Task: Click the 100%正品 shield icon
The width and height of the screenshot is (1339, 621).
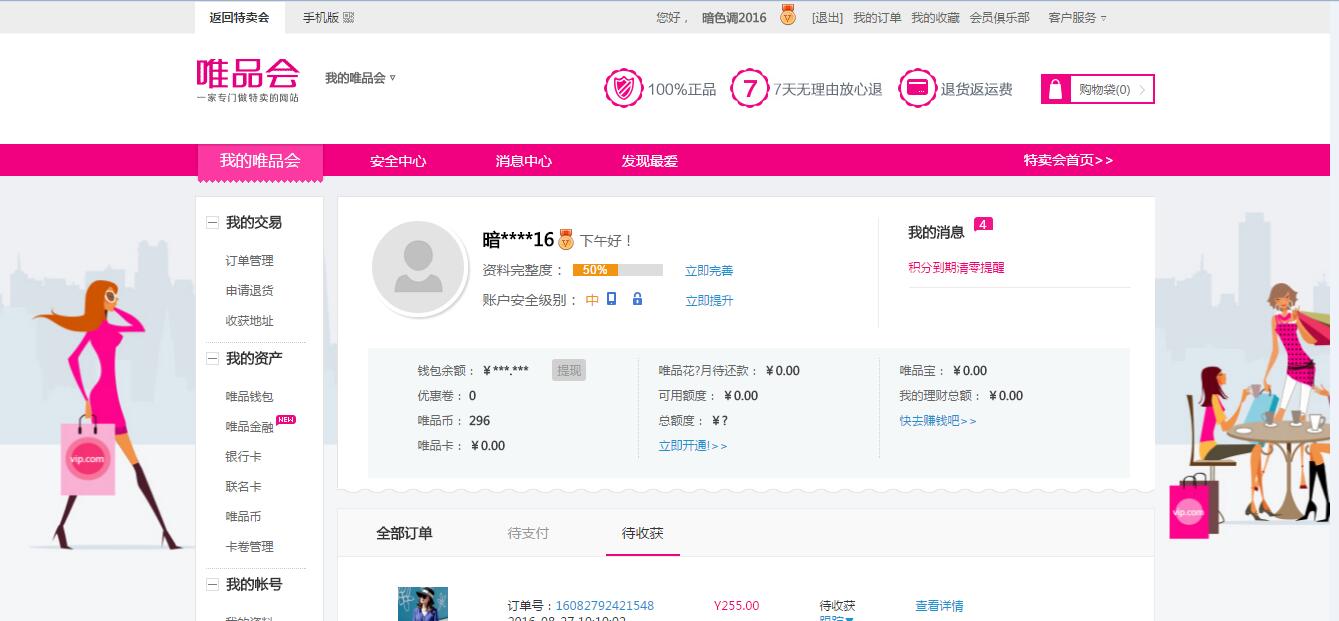Action: tap(624, 89)
